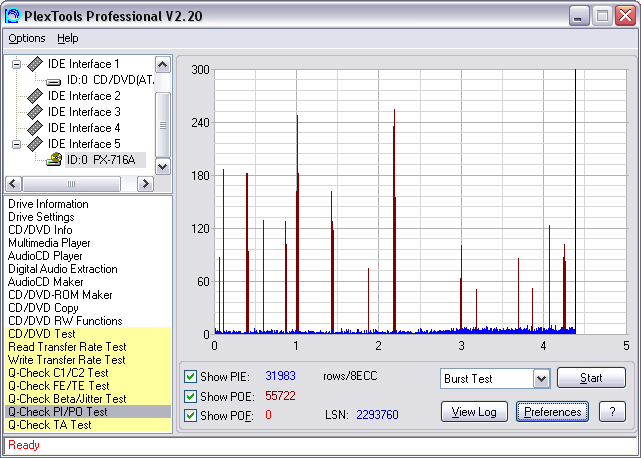
Task: Click the LSN value 2293760
Action: coord(377,415)
